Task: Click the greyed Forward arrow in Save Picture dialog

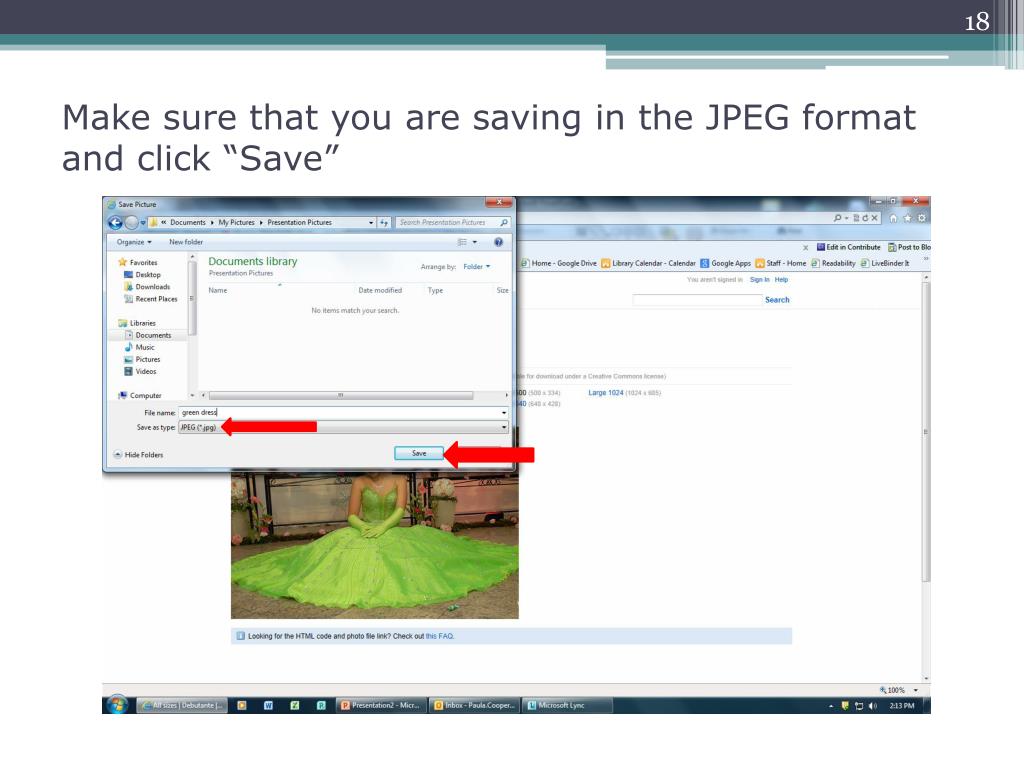Action: (131, 223)
